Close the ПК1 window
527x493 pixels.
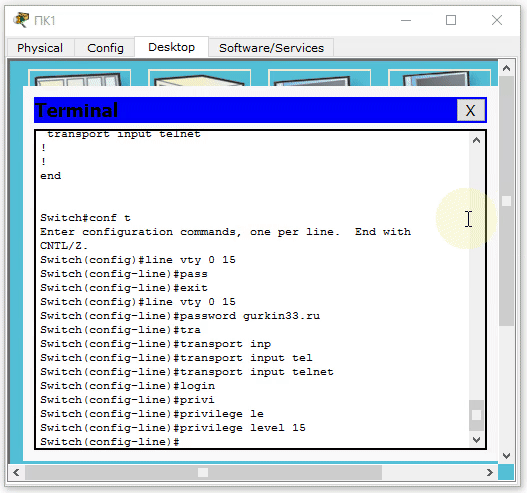pyautogui.click(x=497, y=20)
